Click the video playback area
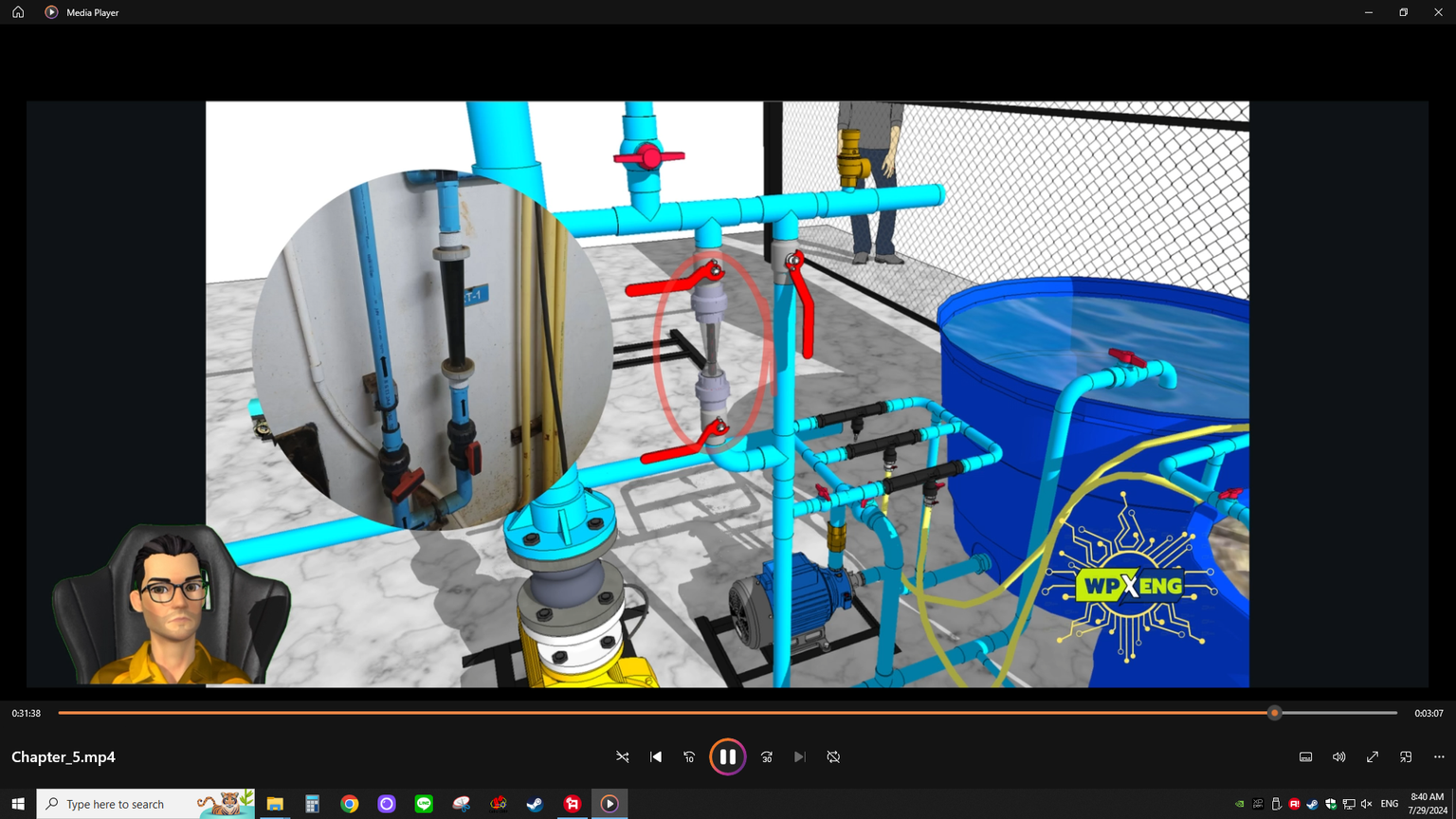This screenshot has height=819, width=1456. pyautogui.click(x=727, y=393)
